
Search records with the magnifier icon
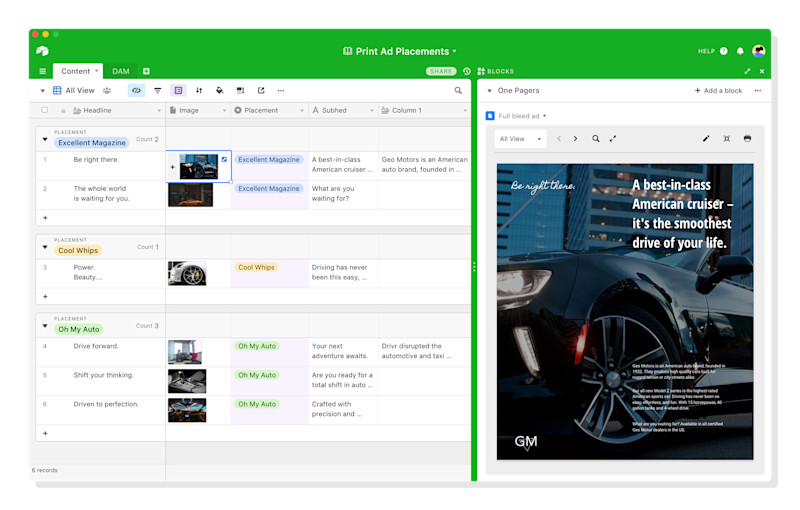point(458,90)
